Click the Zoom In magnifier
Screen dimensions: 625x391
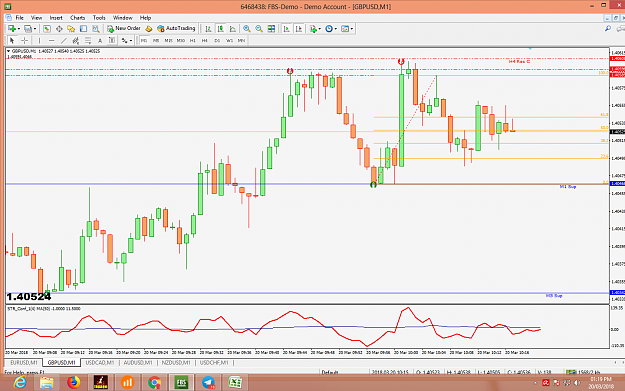[247, 29]
